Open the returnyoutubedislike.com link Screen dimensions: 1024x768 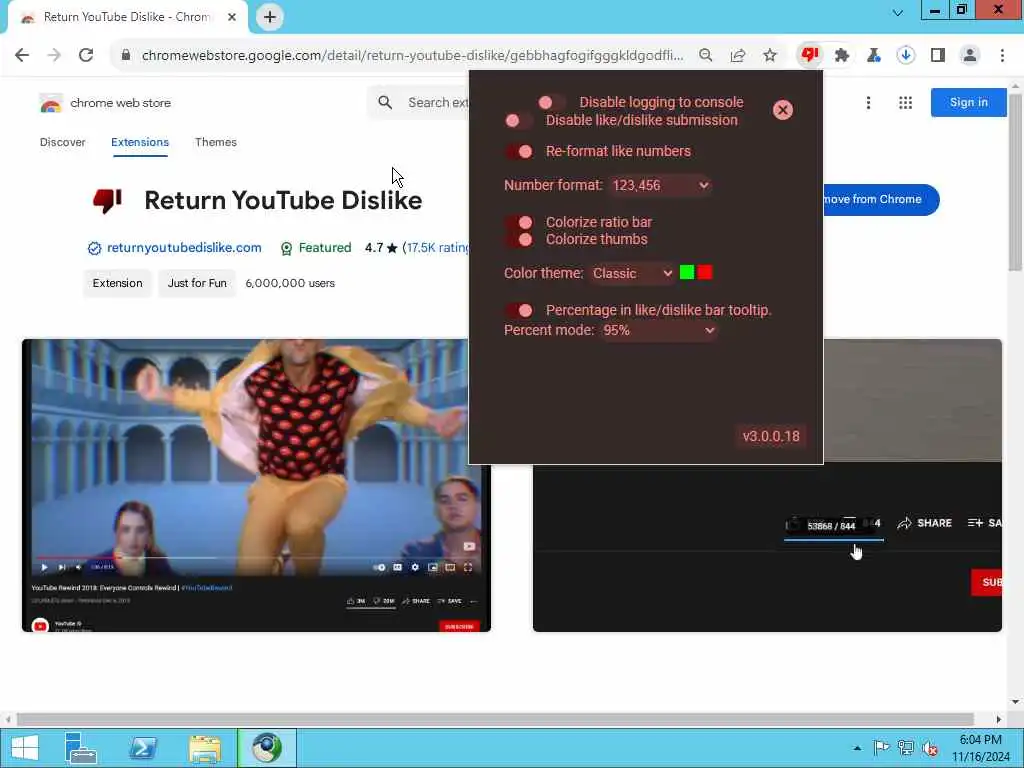[184, 248]
